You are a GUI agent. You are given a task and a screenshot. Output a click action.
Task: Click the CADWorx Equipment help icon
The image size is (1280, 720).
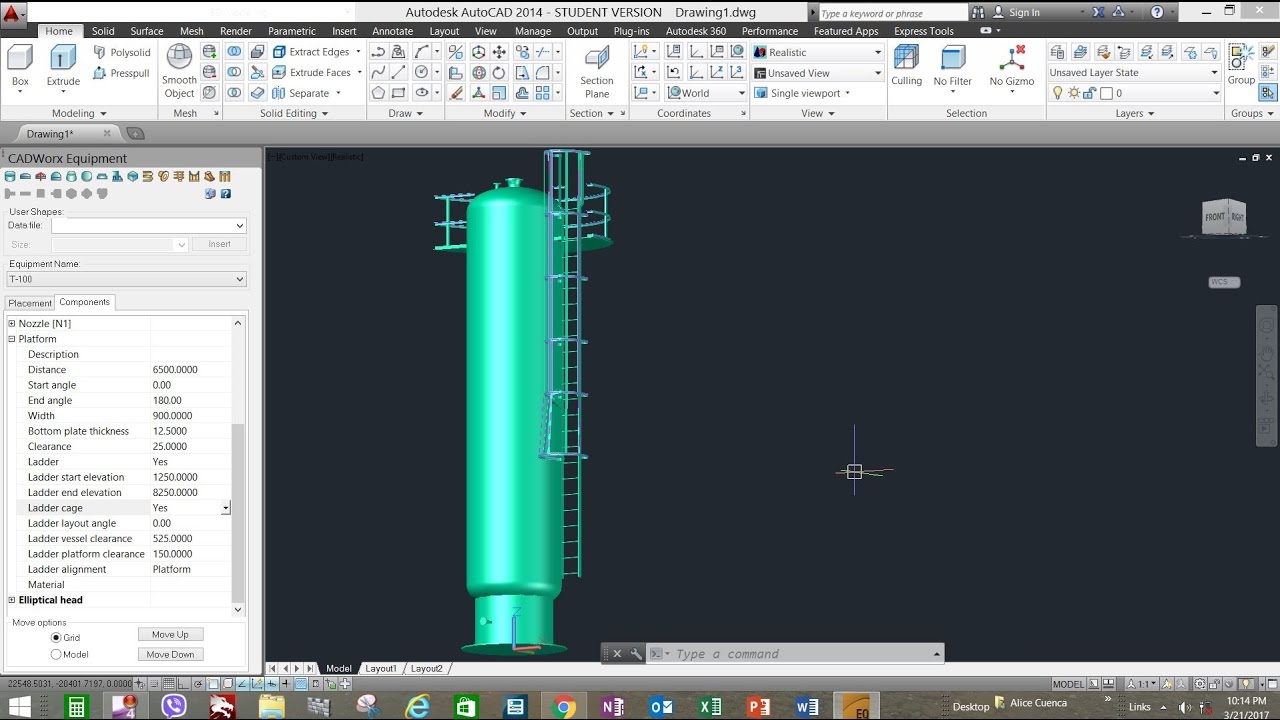coord(225,194)
